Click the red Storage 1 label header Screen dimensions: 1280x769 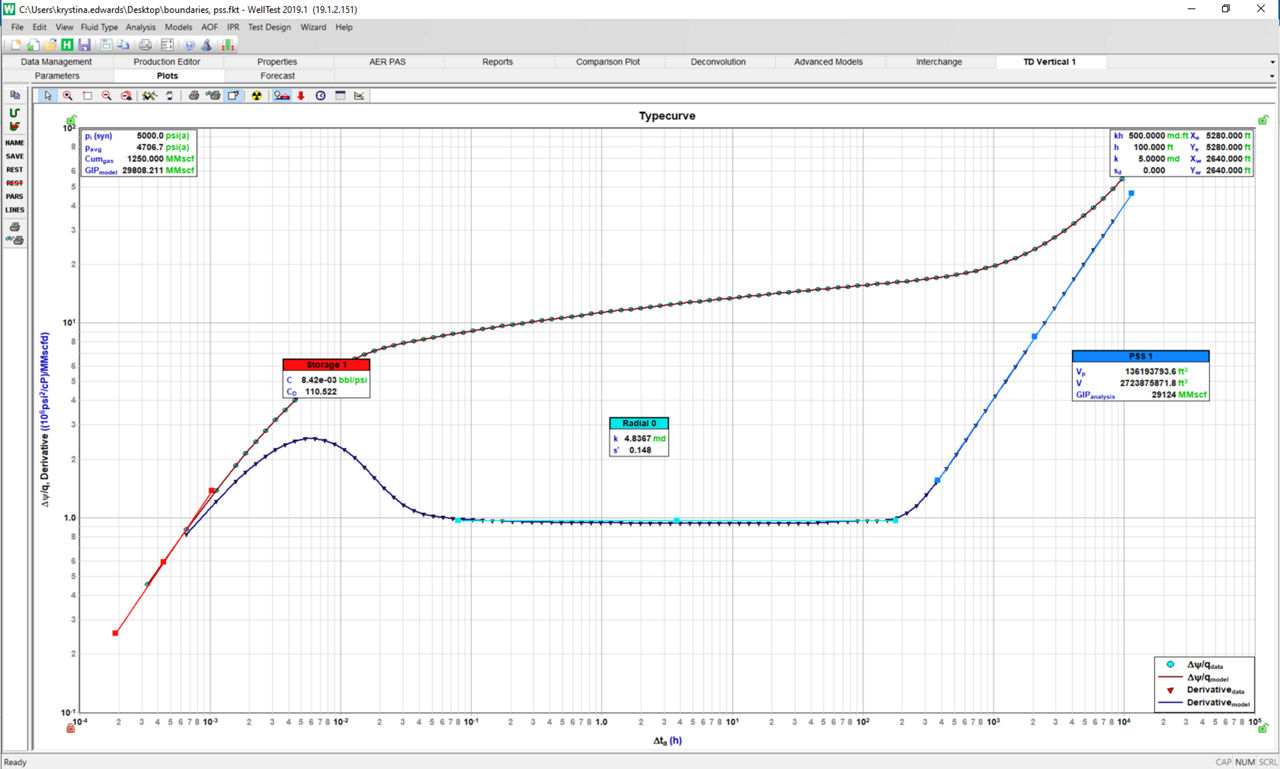[327, 365]
